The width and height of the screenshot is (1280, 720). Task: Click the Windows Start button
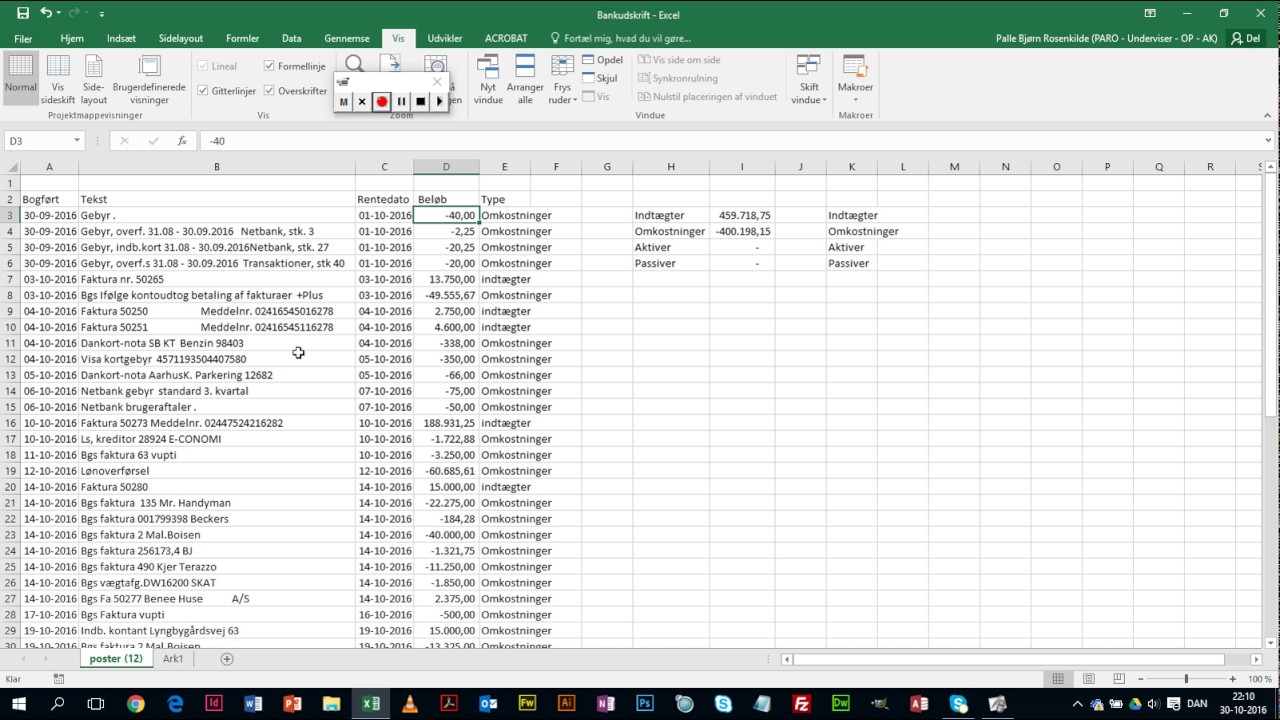(x=19, y=704)
